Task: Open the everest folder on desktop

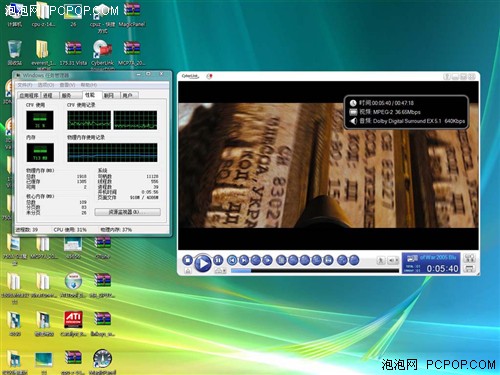Action: coord(43,53)
